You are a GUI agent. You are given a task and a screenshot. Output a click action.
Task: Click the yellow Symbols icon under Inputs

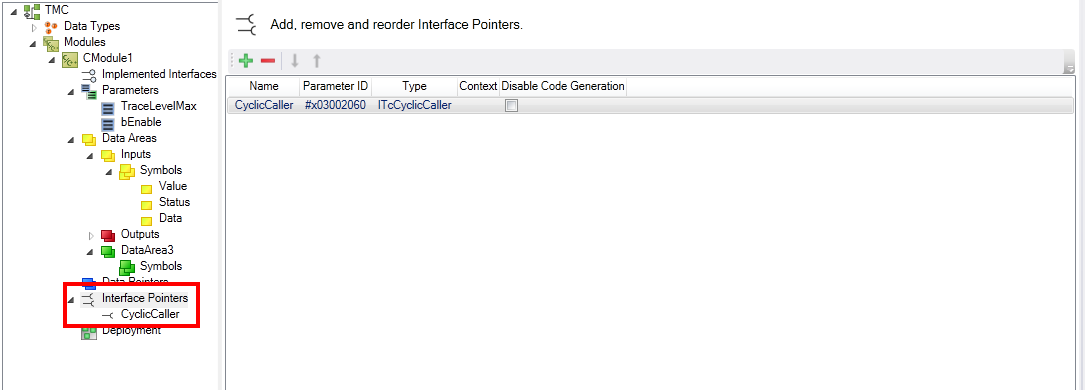pos(126,171)
